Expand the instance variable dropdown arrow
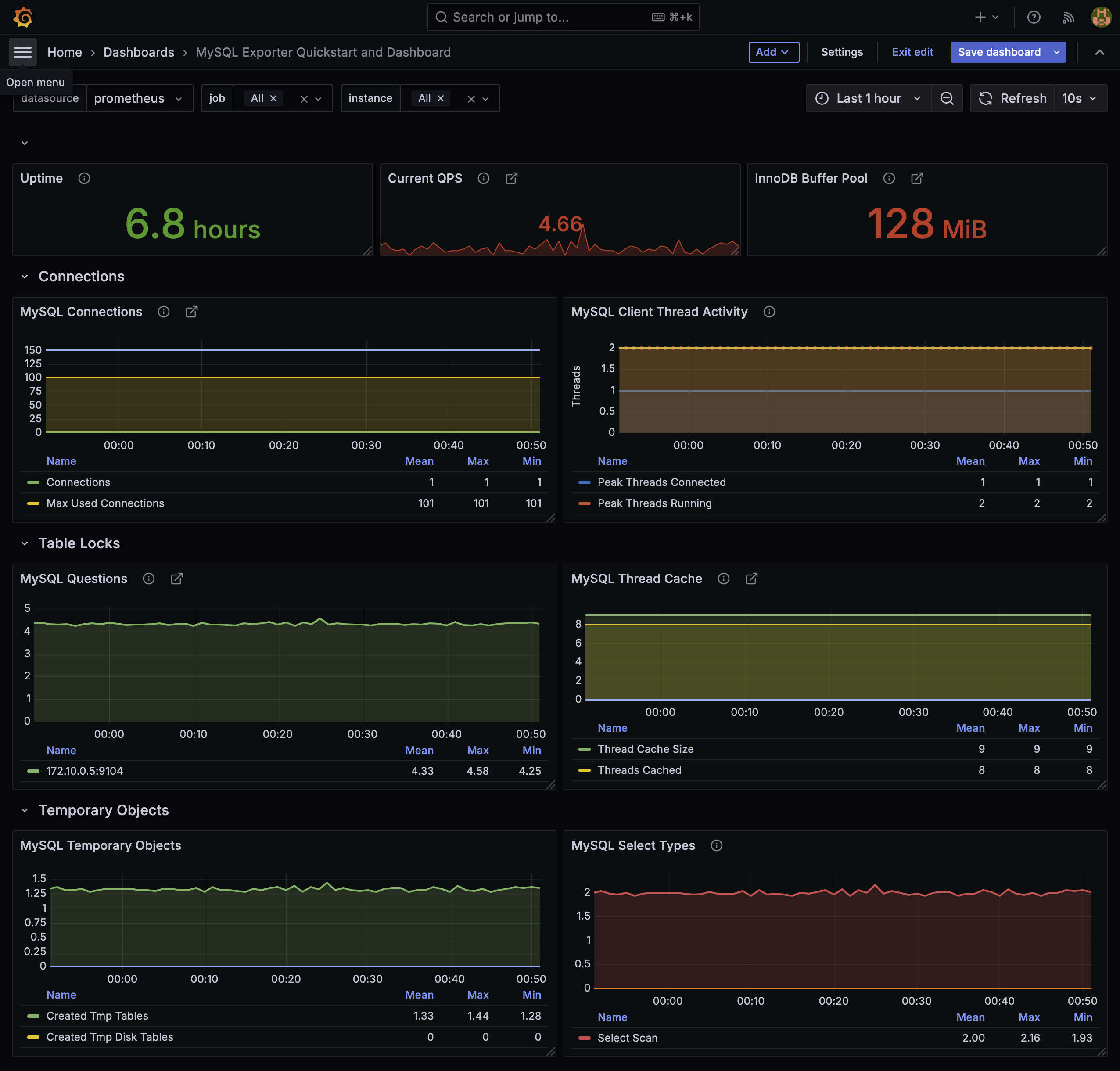Viewport: 1120px width, 1071px height. (485, 99)
